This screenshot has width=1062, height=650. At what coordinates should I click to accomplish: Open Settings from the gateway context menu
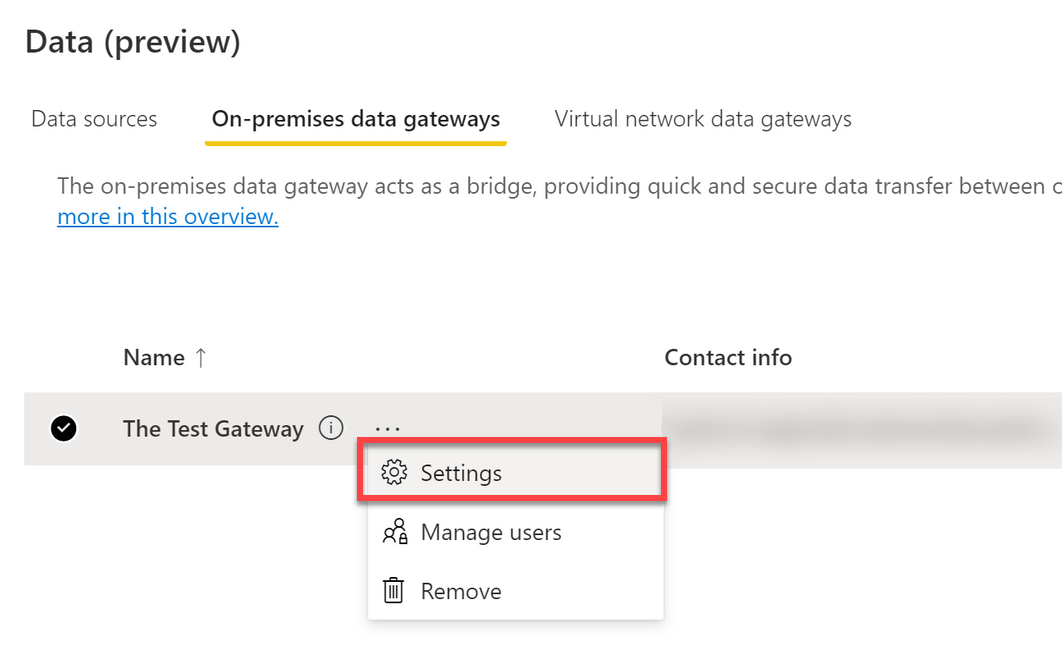coord(515,472)
